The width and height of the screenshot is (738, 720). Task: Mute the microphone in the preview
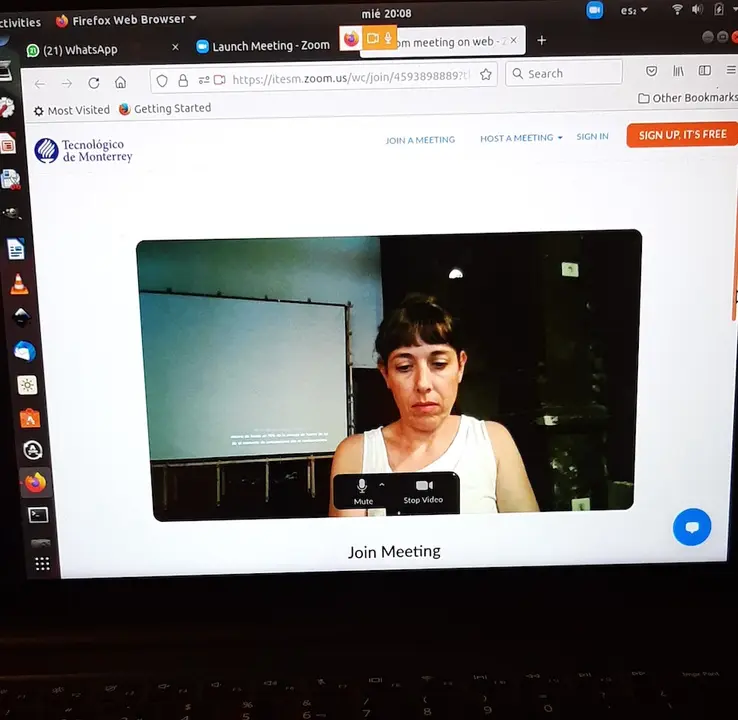coord(362,490)
